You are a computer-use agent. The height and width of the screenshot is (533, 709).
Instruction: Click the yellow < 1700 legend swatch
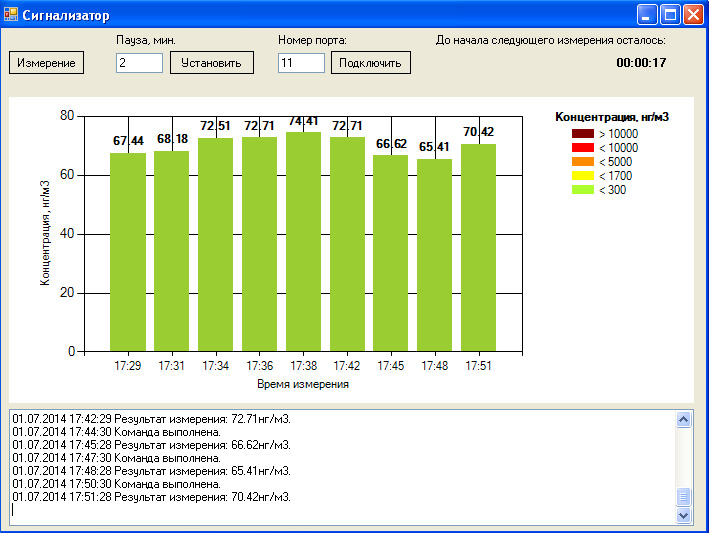pos(583,176)
